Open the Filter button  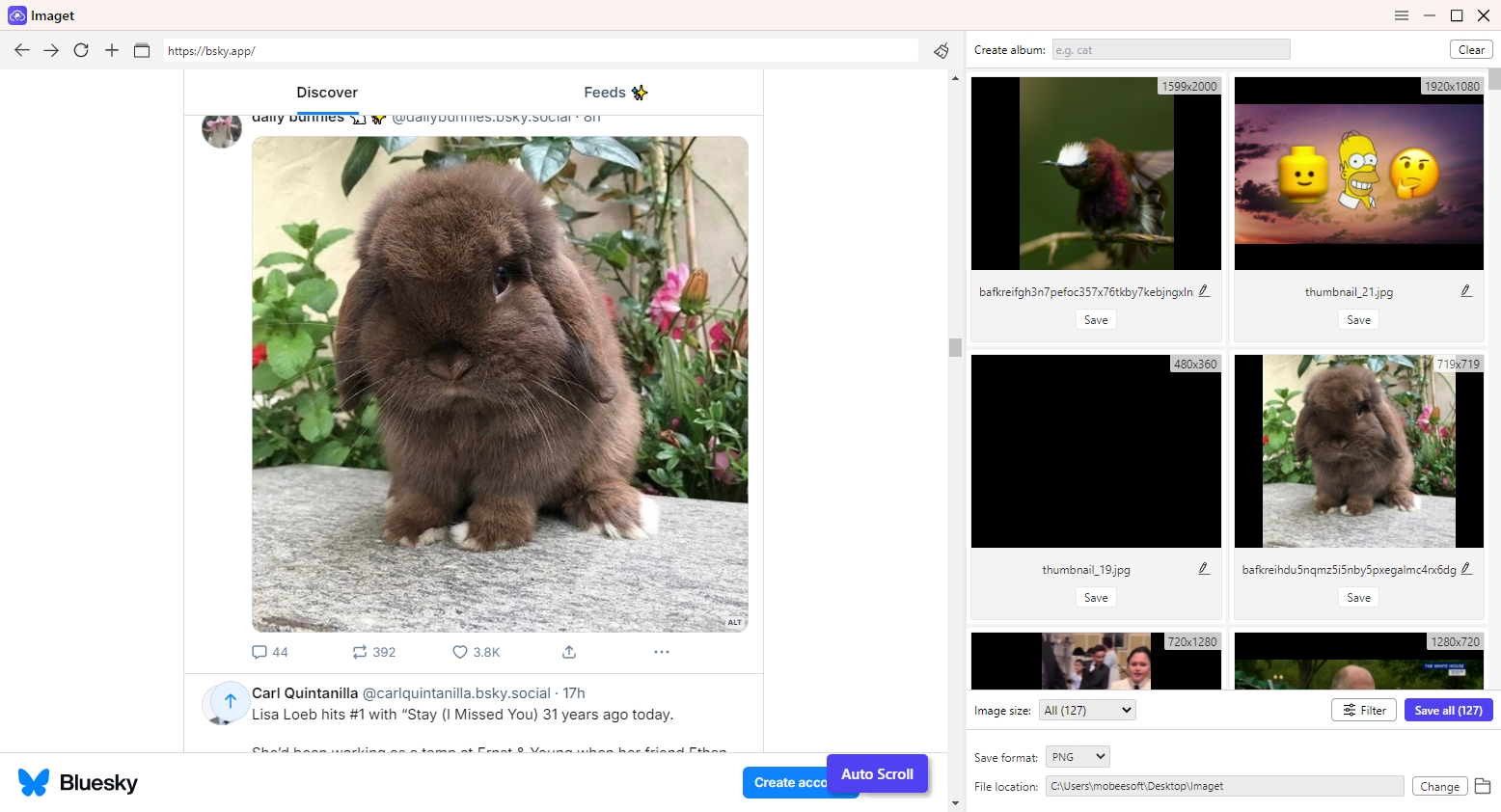(1364, 710)
